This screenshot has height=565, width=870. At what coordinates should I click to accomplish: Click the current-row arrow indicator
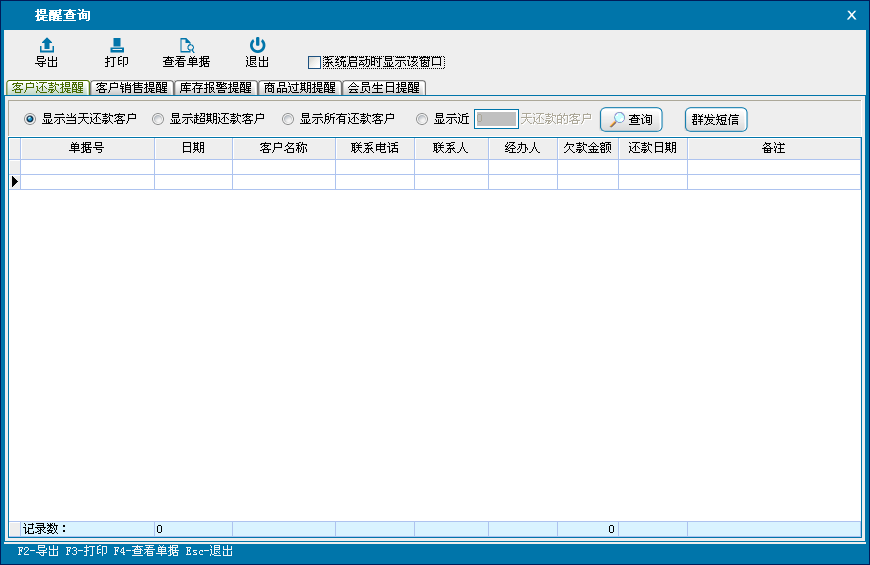[15, 181]
